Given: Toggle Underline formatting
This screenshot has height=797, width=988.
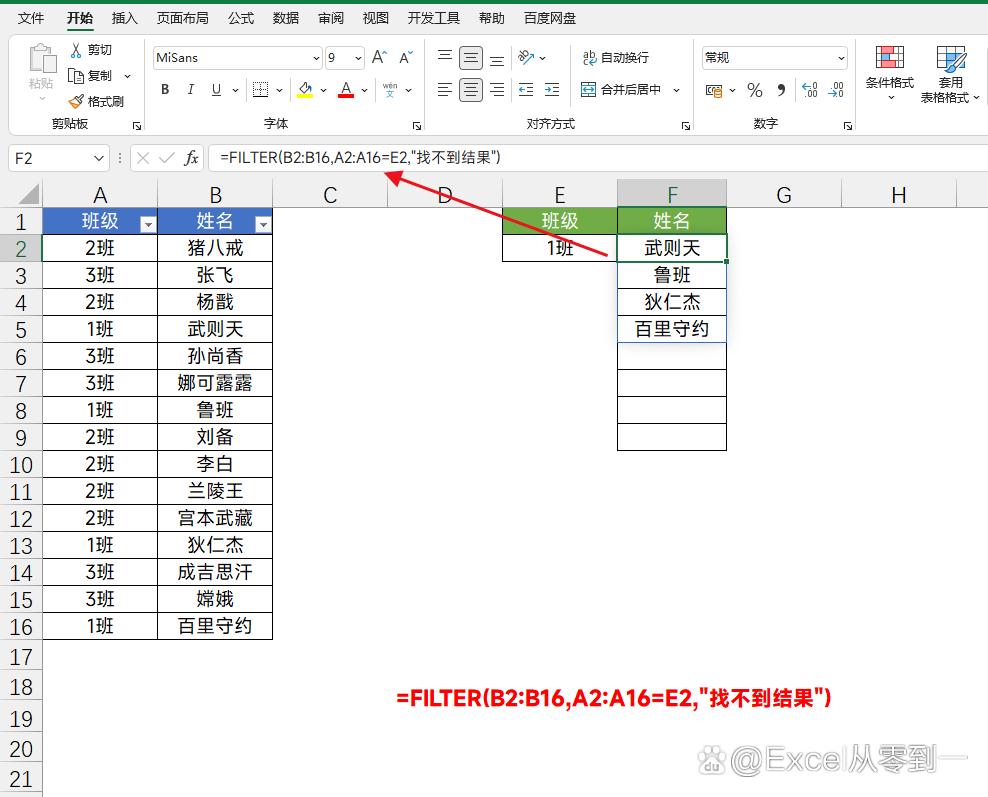Looking at the screenshot, I should [216, 90].
